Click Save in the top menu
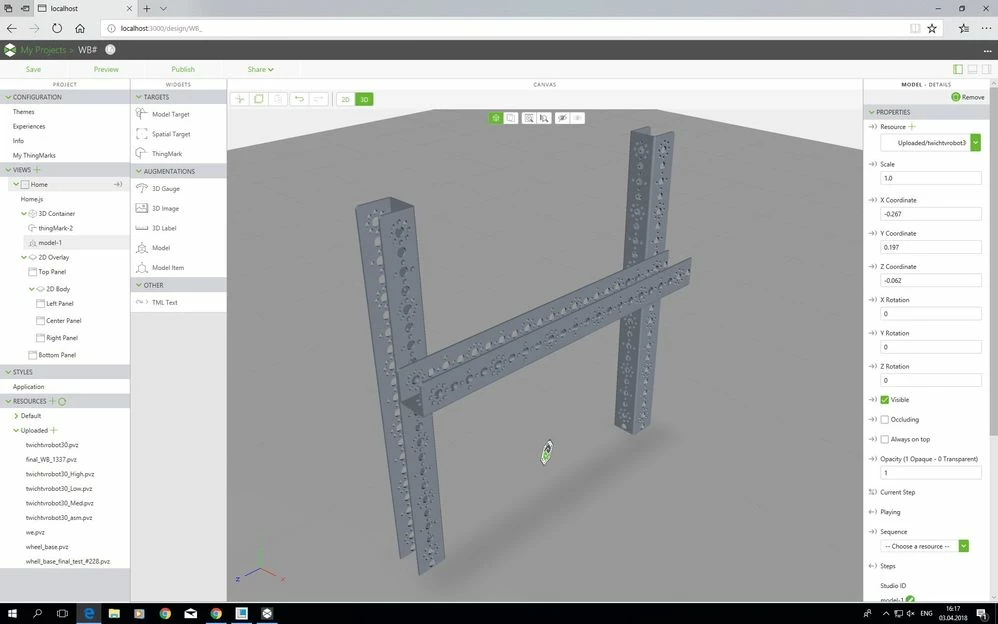998x624 pixels. (33, 69)
